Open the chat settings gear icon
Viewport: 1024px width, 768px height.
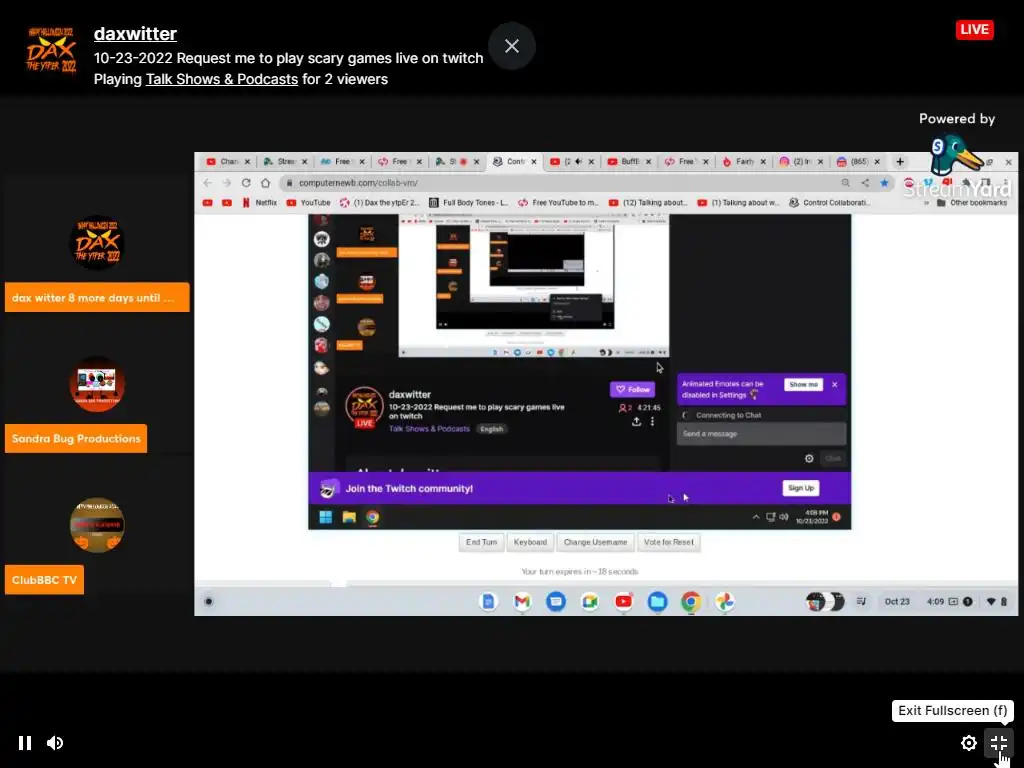[809, 458]
